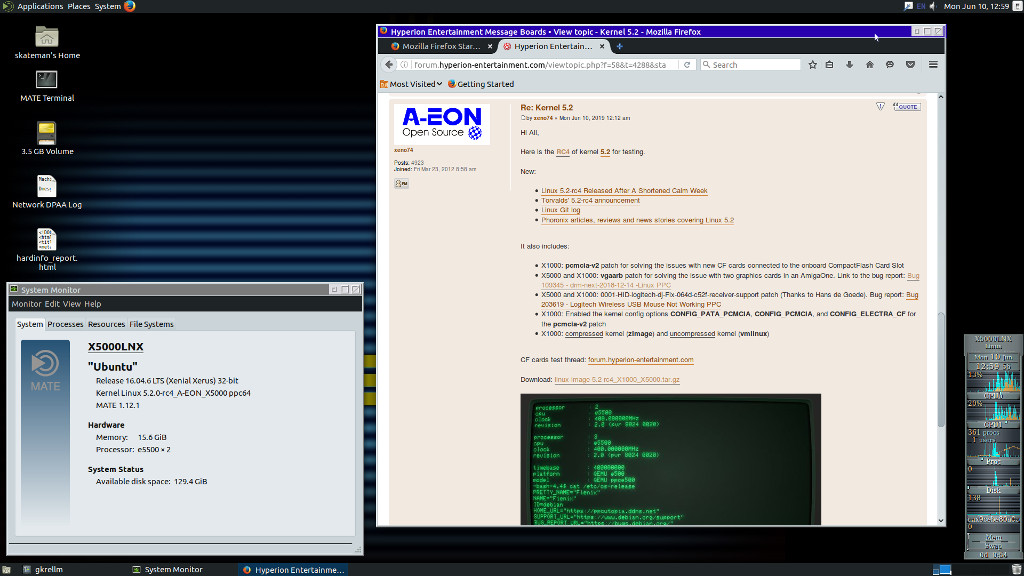Image resolution: width=1024 pixels, height=576 pixels.
Task: Click the workspace switcher in bottom panel
Action: click(942, 569)
